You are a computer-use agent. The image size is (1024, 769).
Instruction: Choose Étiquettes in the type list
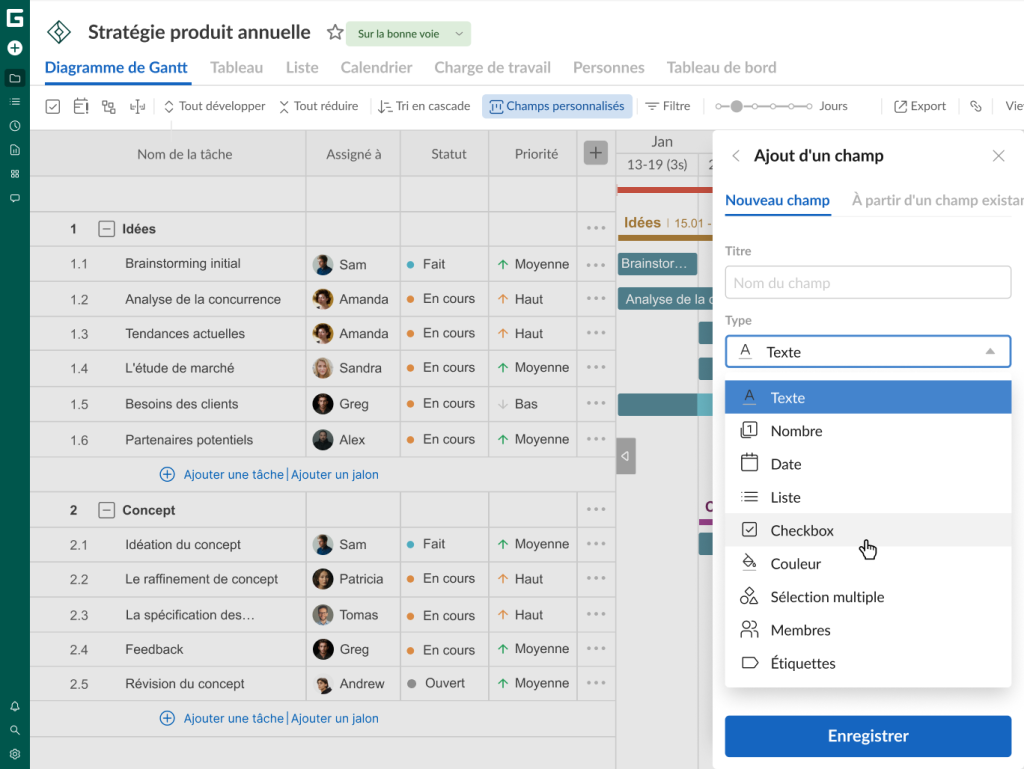pyautogui.click(x=868, y=663)
